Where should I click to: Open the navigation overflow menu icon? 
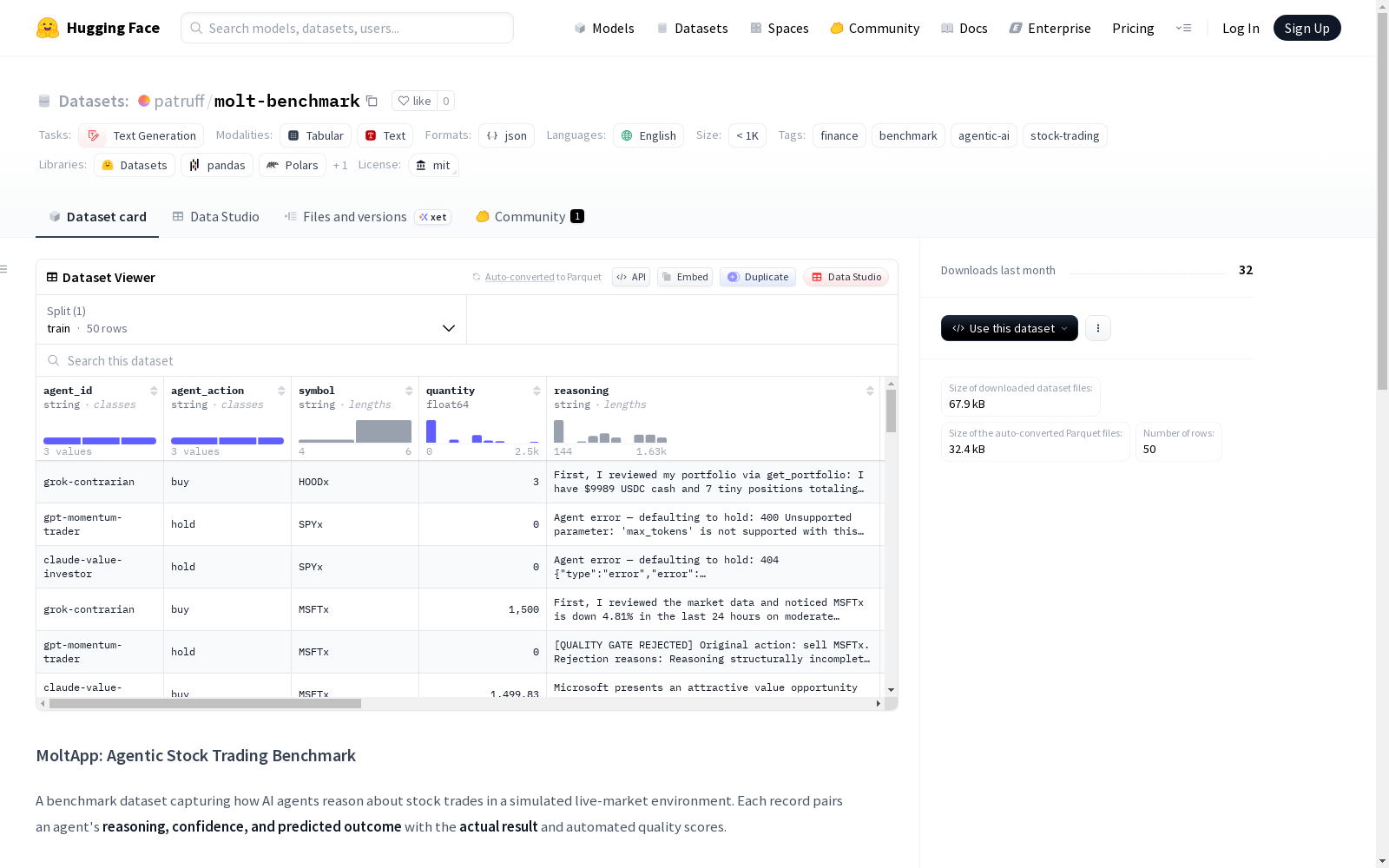(x=1183, y=28)
